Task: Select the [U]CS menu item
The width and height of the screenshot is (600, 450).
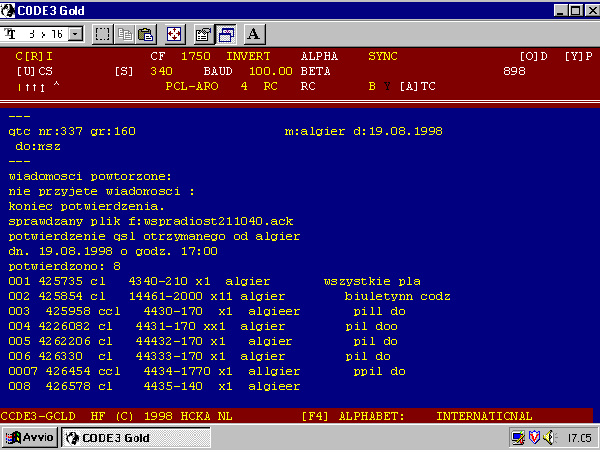Action: coord(34,71)
